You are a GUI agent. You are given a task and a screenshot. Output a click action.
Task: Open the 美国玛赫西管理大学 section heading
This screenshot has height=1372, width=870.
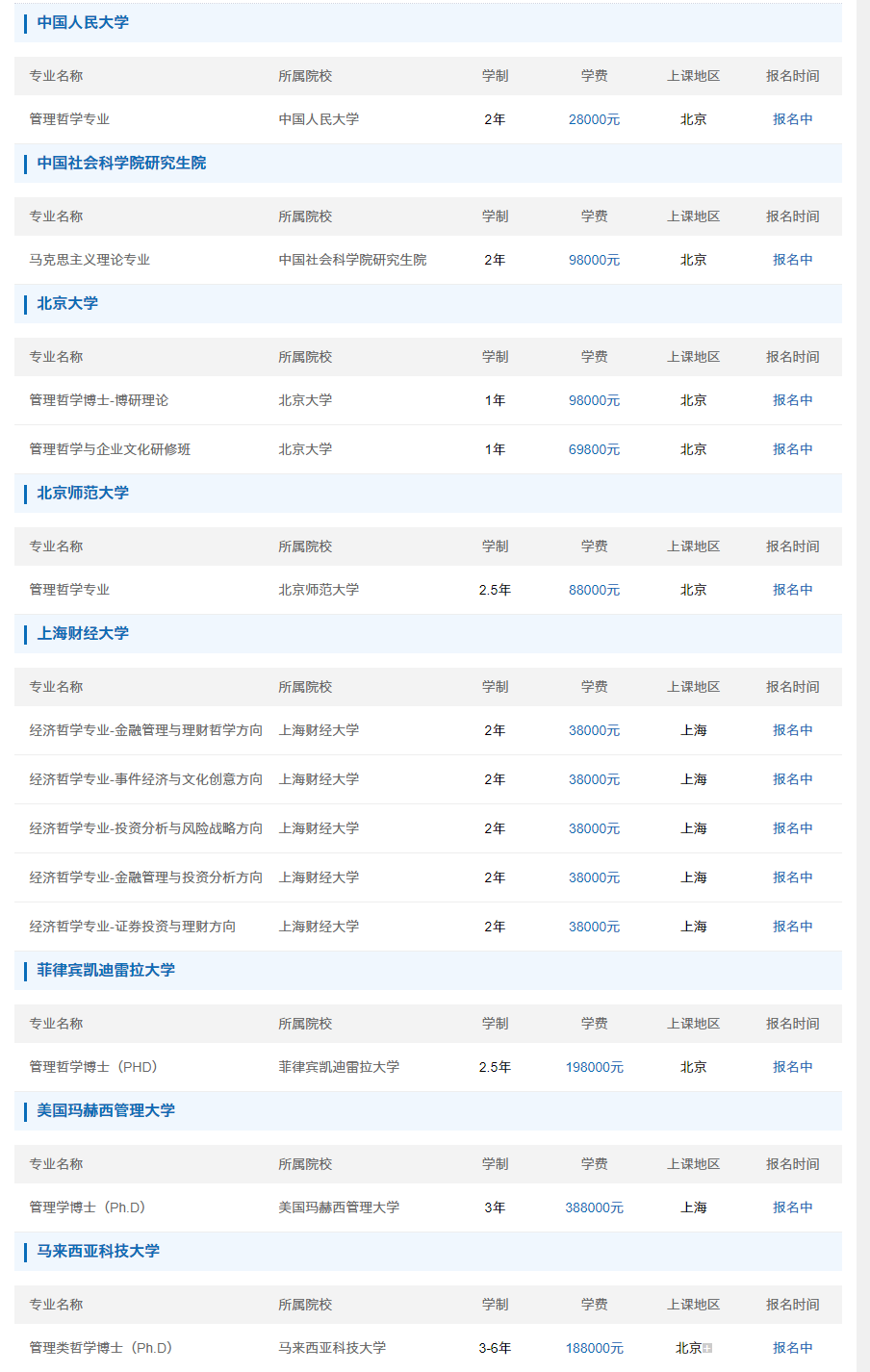[106, 1110]
